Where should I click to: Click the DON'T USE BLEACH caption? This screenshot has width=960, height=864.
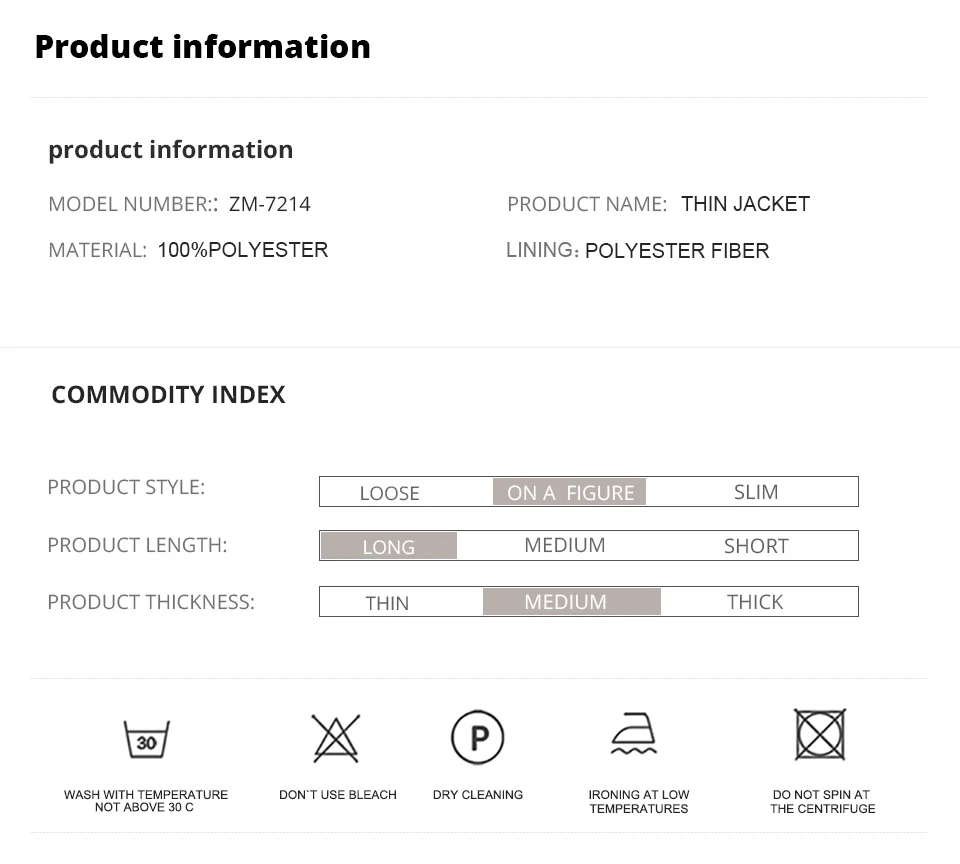338,794
